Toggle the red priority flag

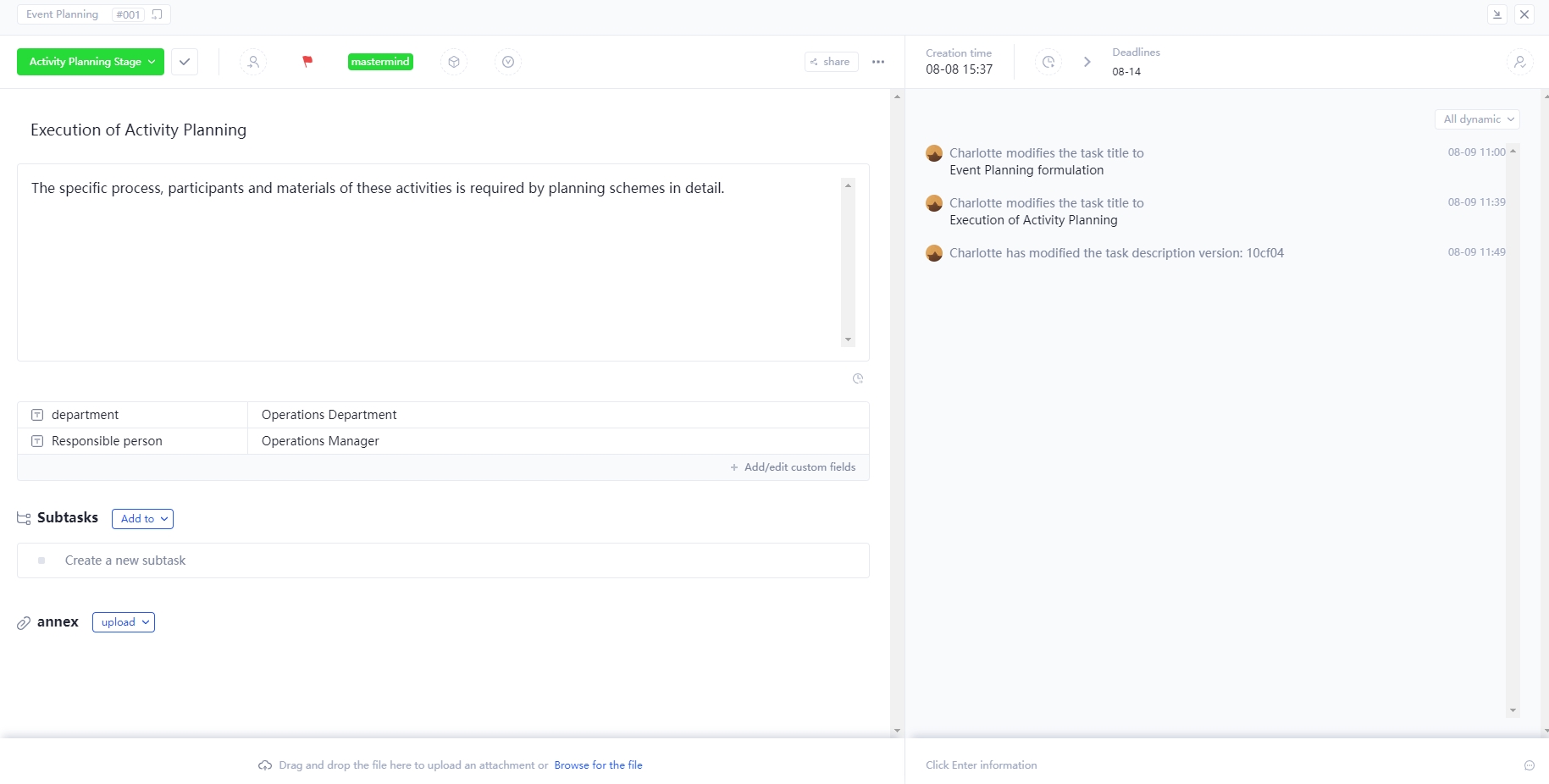pyautogui.click(x=307, y=61)
